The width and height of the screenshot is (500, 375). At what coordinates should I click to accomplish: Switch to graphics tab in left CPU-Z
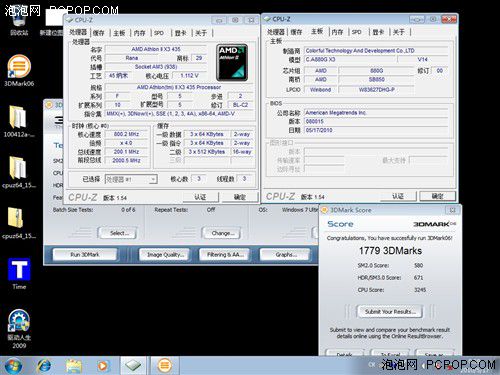[180, 33]
